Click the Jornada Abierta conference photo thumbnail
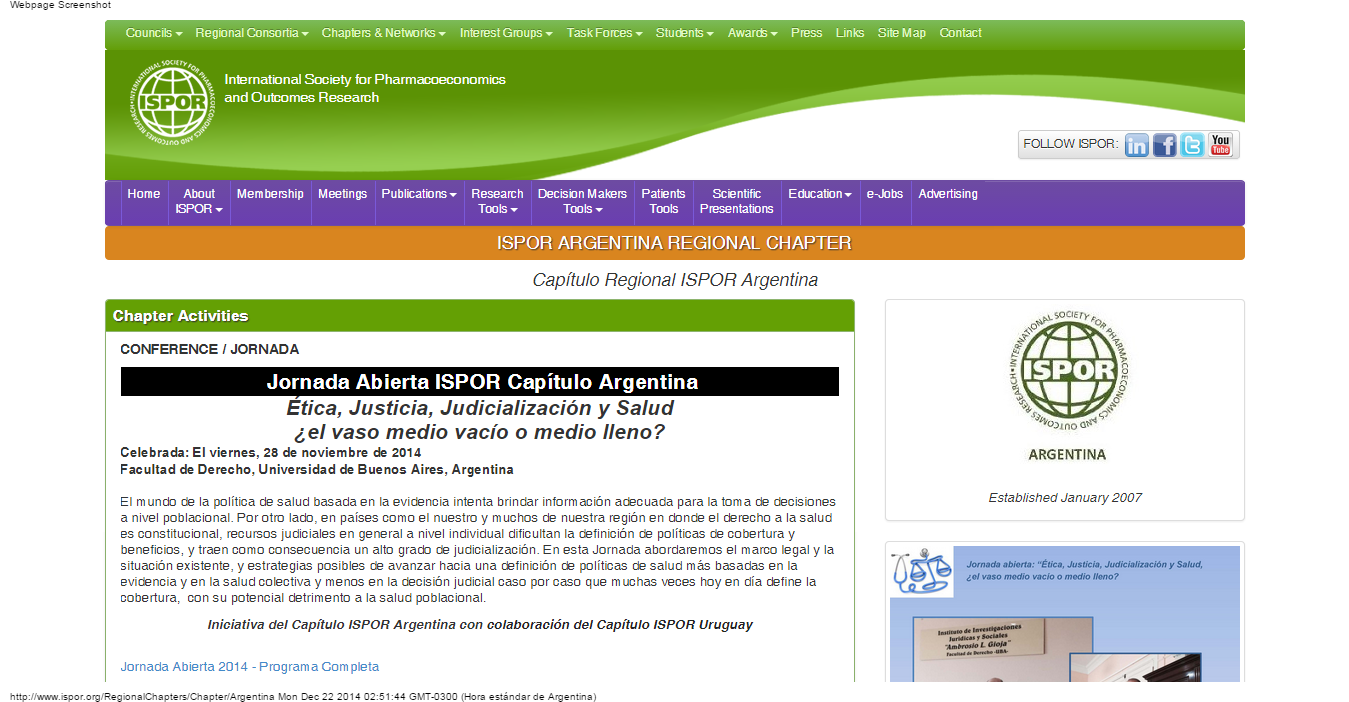This screenshot has height=702, width=1349. [1065, 614]
